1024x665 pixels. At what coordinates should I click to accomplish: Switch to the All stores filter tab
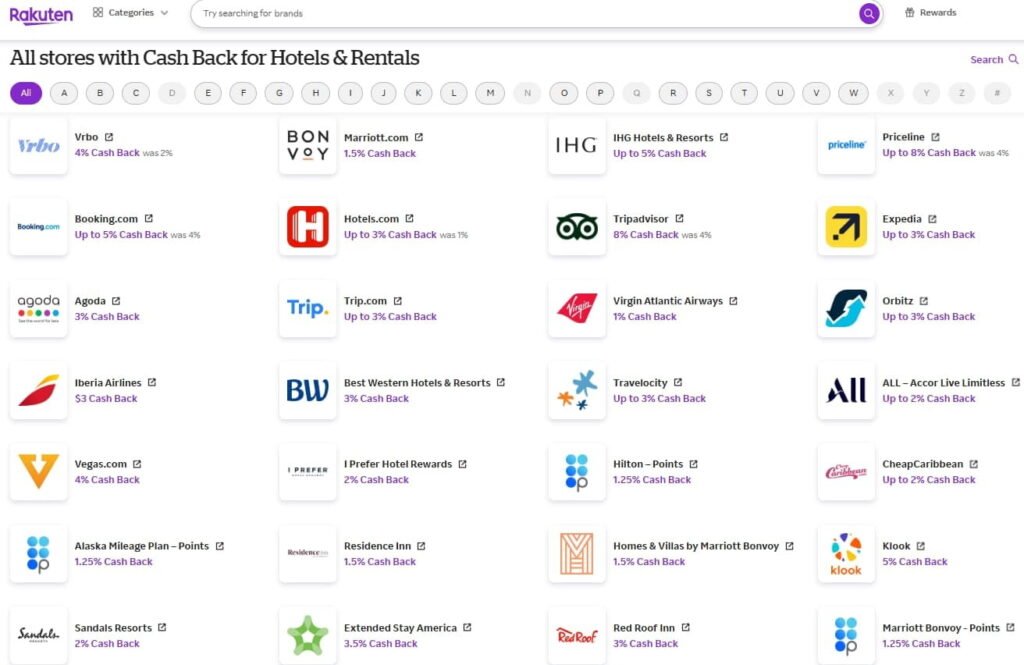(x=27, y=92)
